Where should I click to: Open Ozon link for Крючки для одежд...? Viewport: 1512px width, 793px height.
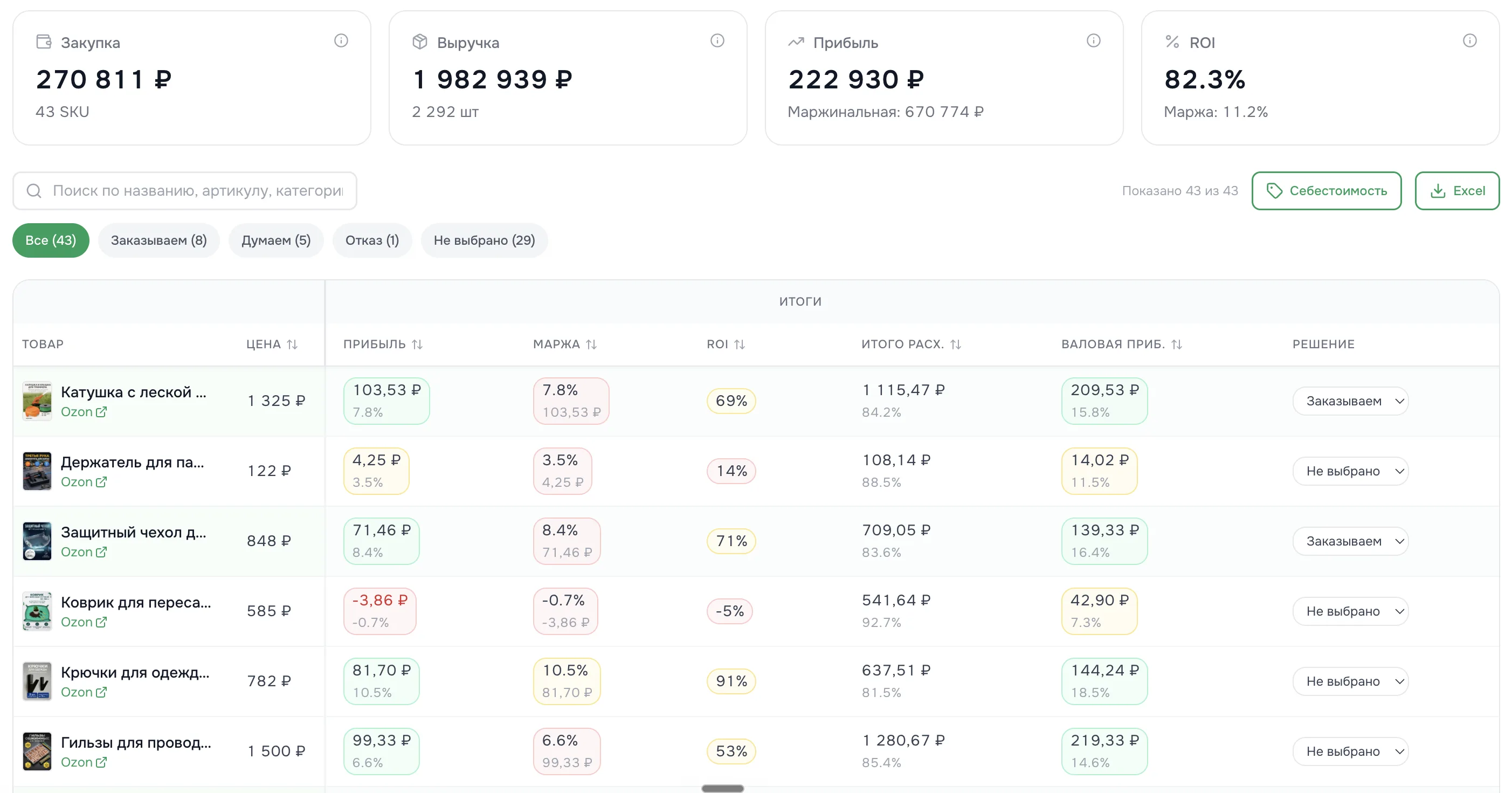84,692
